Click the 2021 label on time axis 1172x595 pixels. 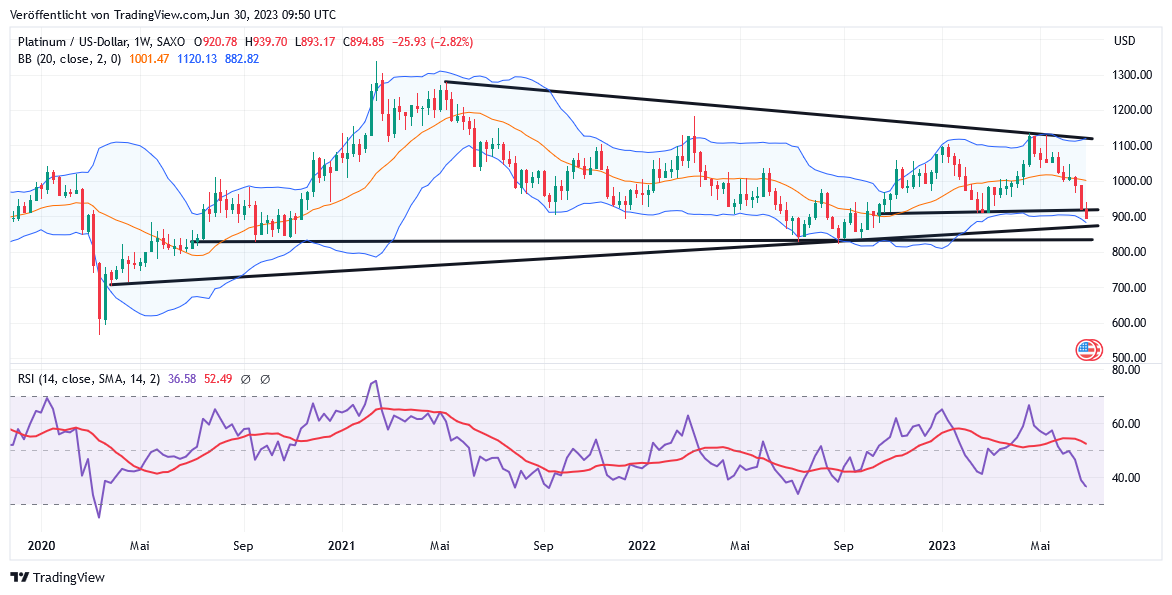coord(342,546)
